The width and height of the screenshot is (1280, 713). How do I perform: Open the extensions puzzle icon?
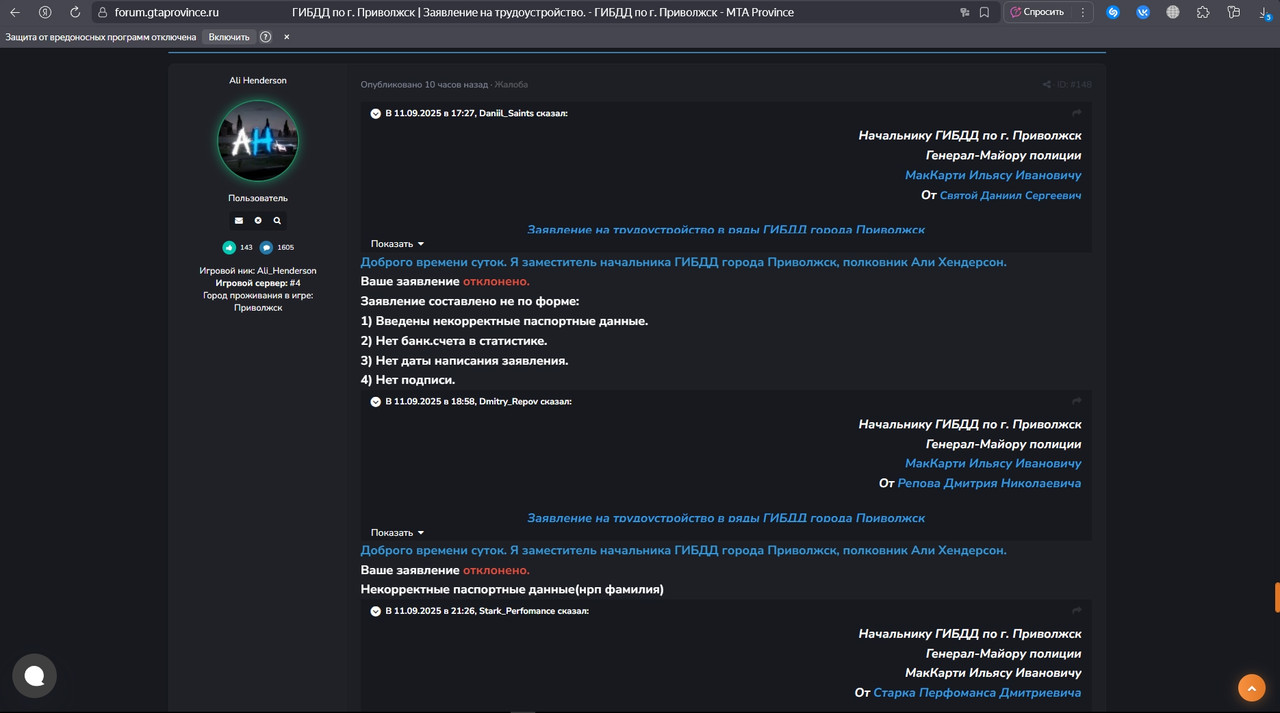tap(1203, 12)
